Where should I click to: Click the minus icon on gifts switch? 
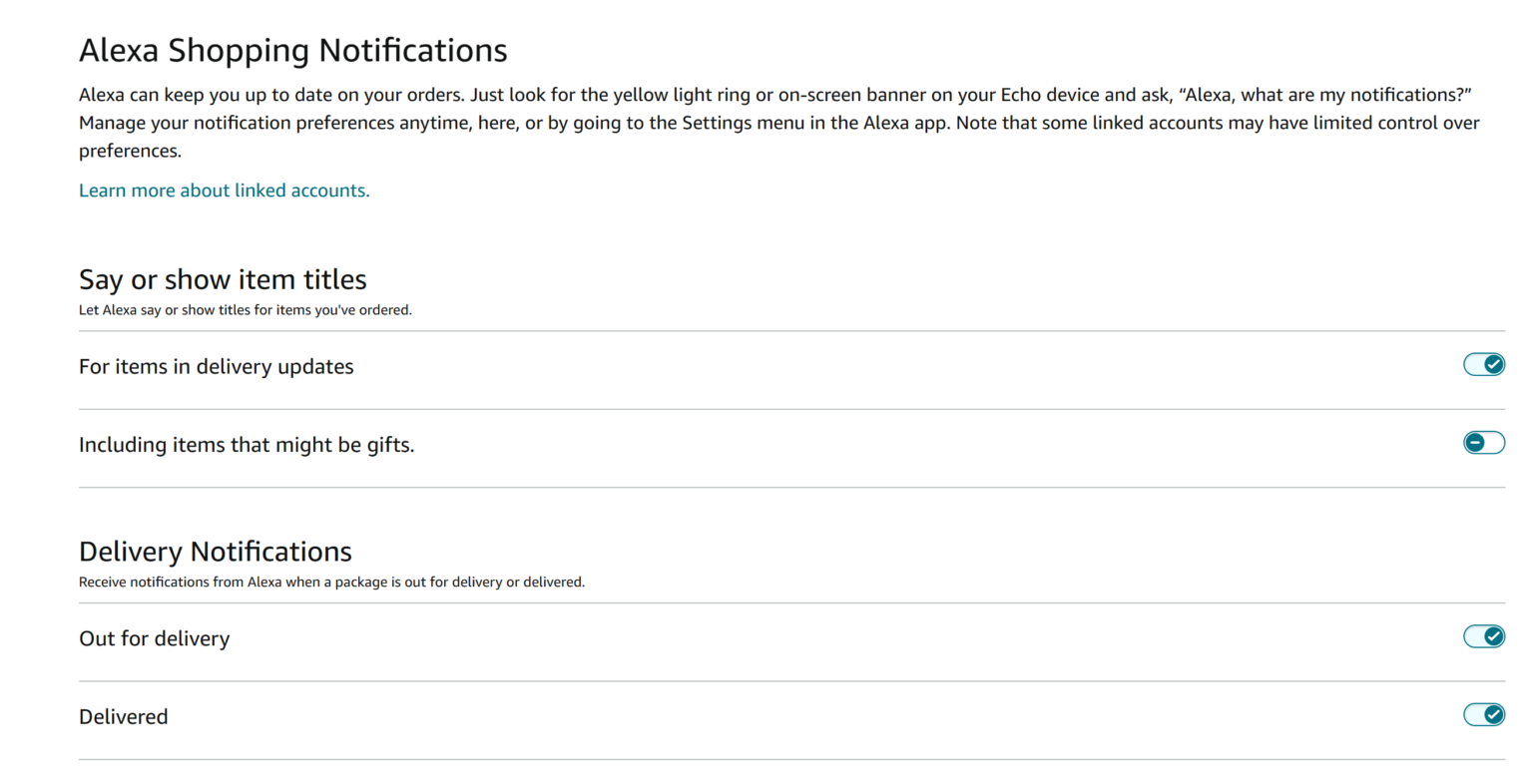pyautogui.click(x=1475, y=443)
